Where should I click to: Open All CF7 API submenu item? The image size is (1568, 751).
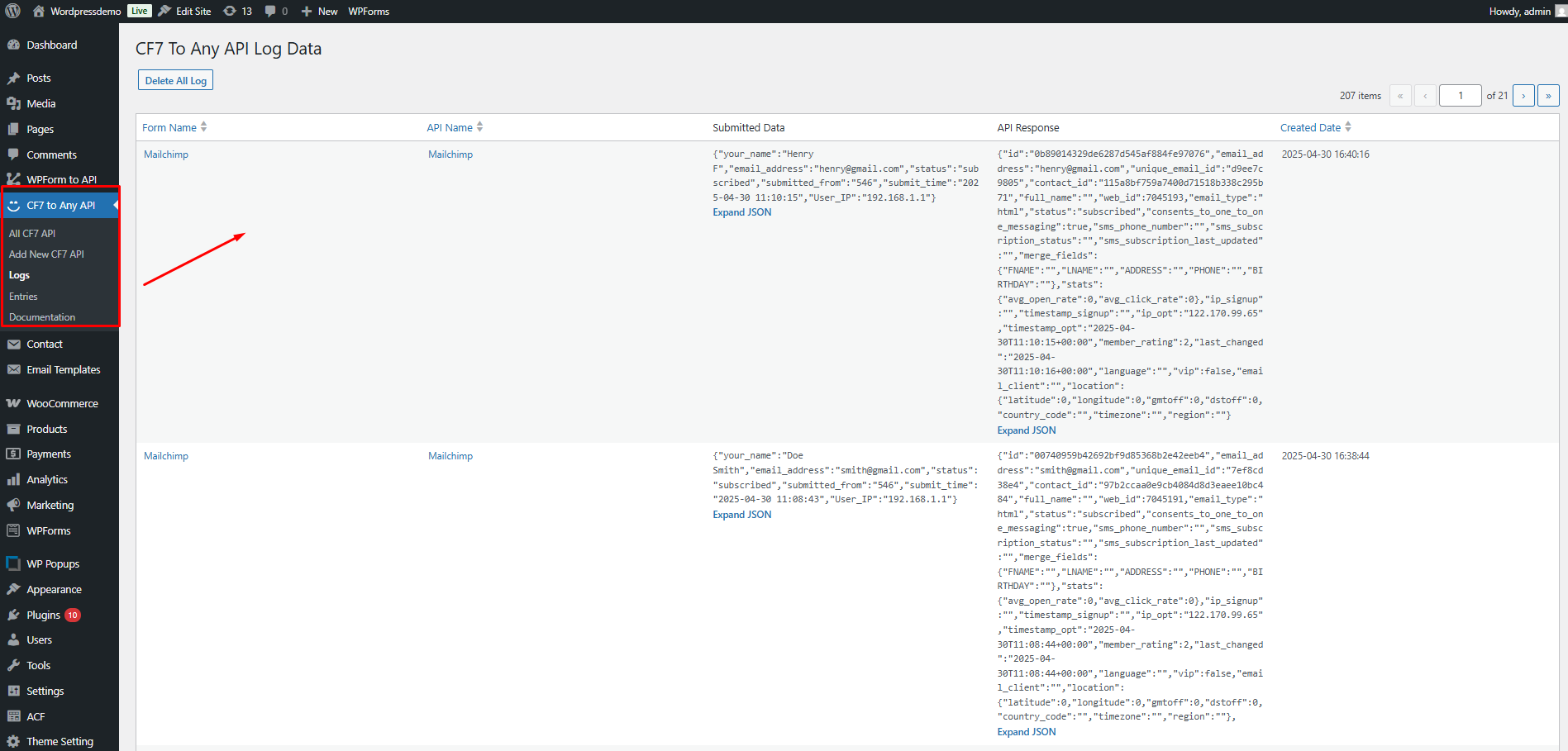(x=32, y=233)
